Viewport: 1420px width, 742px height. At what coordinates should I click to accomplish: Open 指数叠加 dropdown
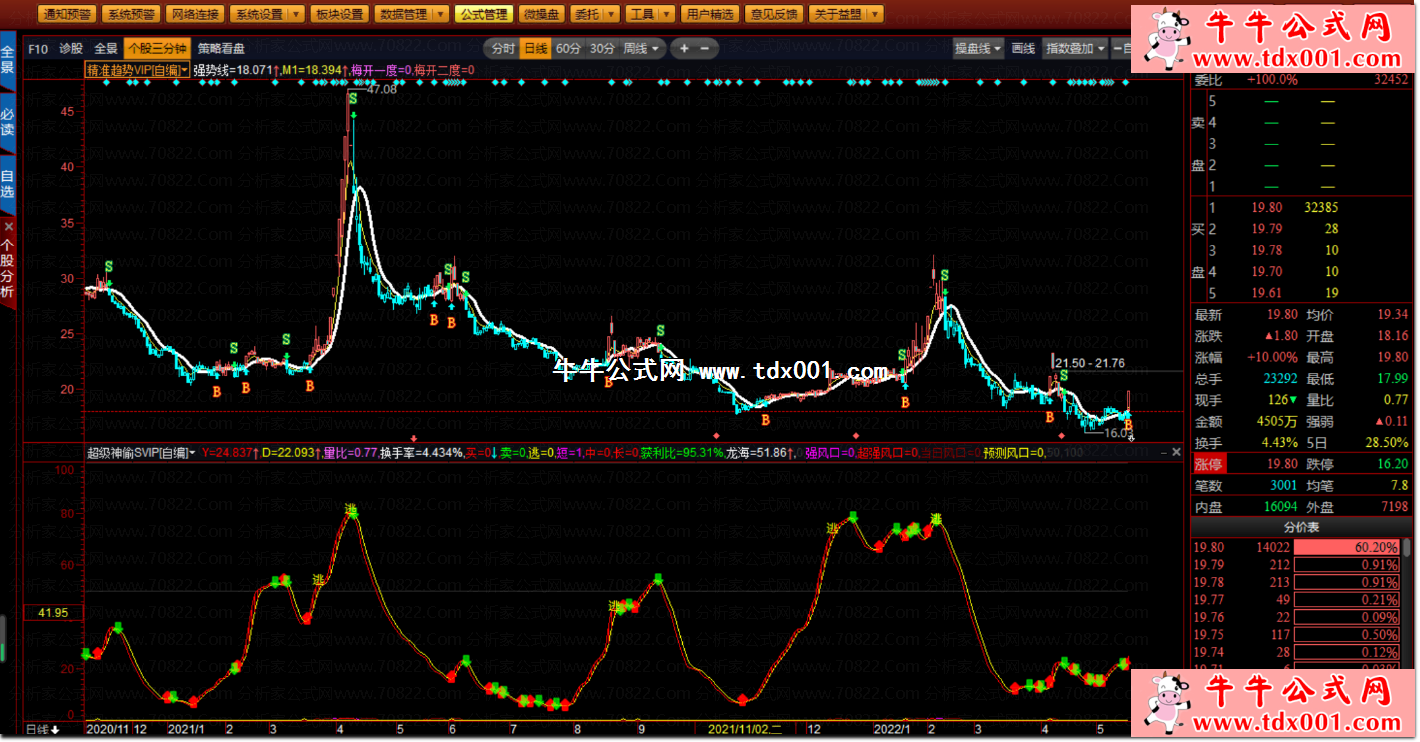coord(1075,48)
